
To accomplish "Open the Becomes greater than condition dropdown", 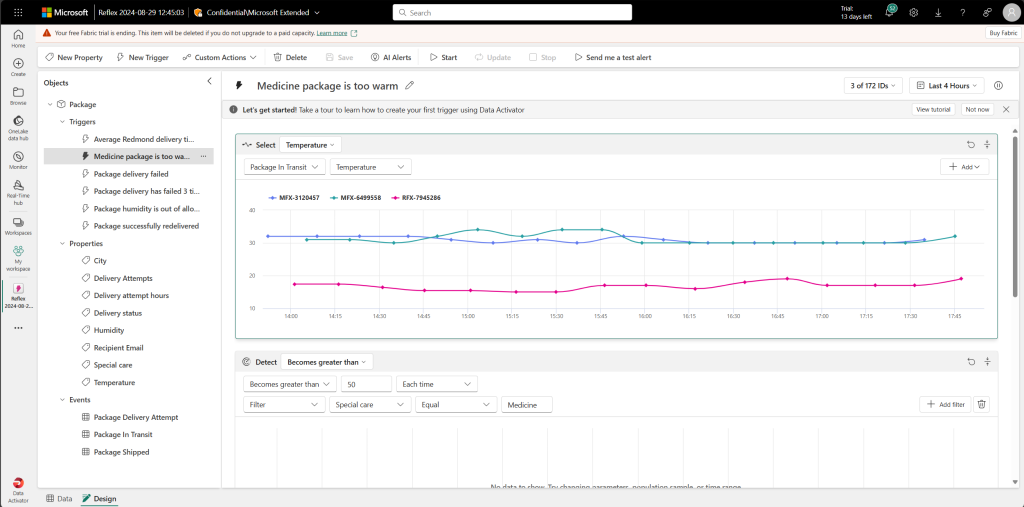I will [290, 384].
